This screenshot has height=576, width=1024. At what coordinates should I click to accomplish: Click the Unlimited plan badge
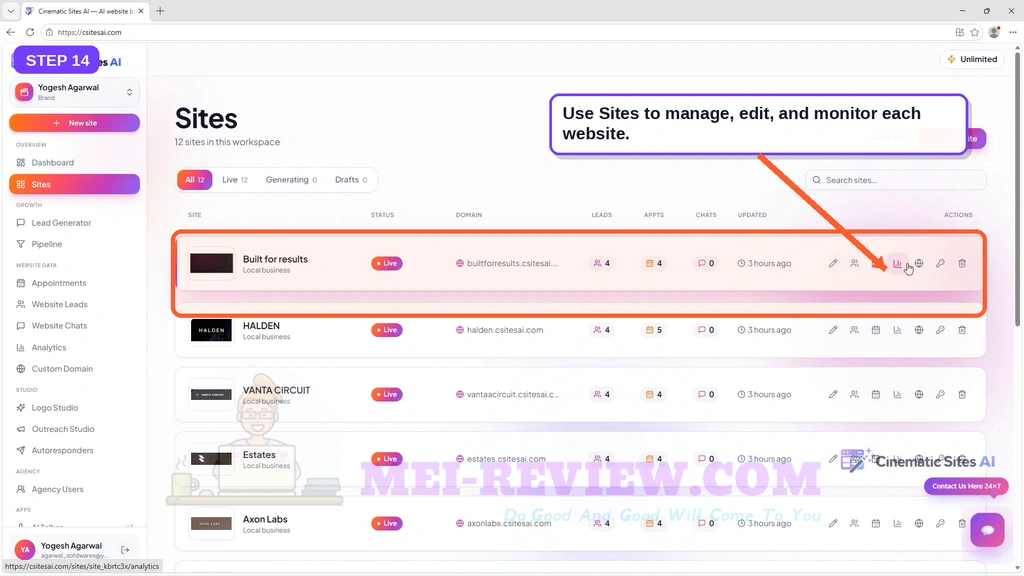[x=973, y=59]
